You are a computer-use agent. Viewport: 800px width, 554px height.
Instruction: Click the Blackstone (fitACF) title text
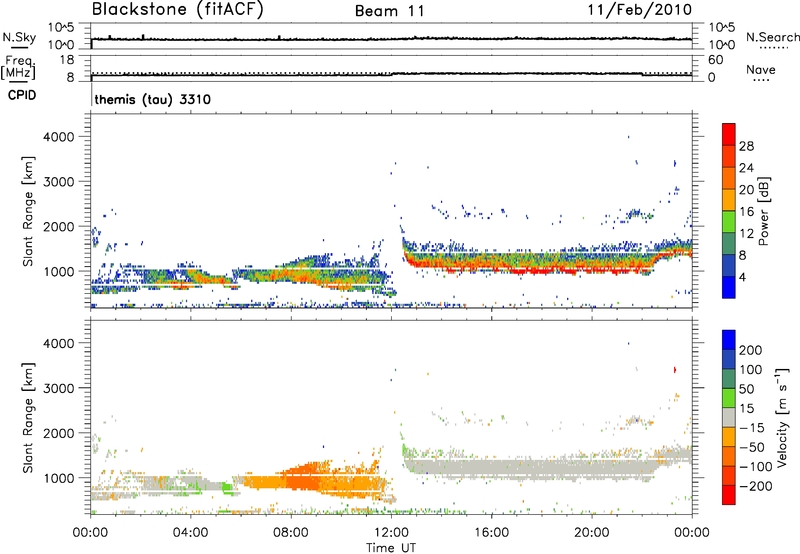pos(178,9)
